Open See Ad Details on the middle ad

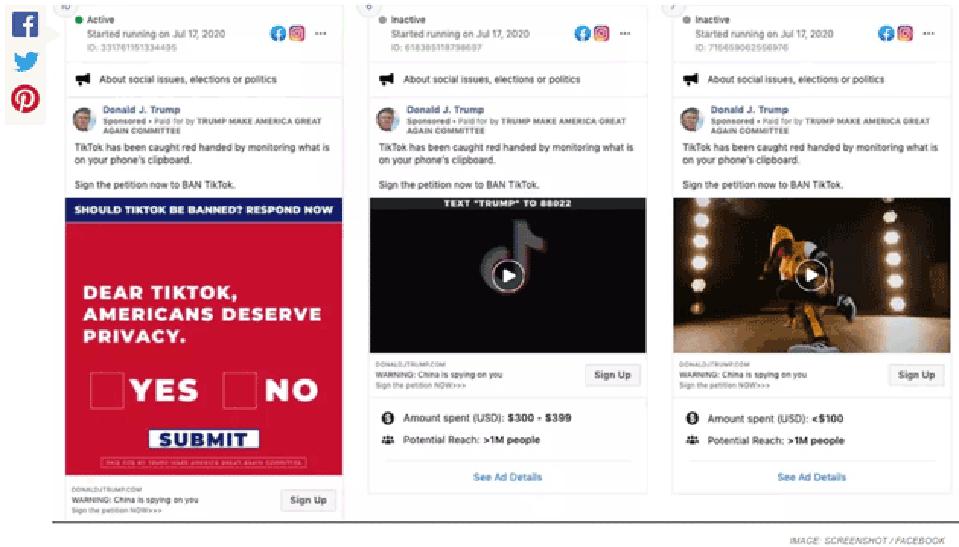click(x=508, y=477)
